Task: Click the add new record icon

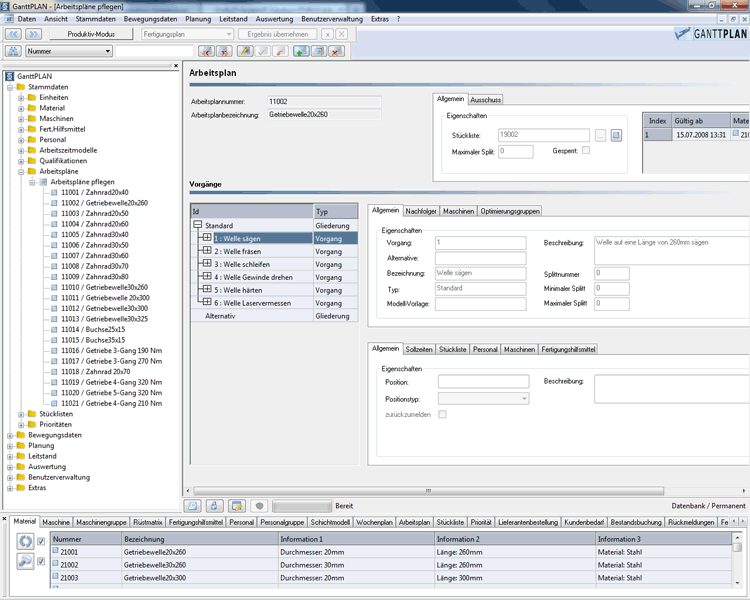Action: pyautogui.click(x=301, y=51)
